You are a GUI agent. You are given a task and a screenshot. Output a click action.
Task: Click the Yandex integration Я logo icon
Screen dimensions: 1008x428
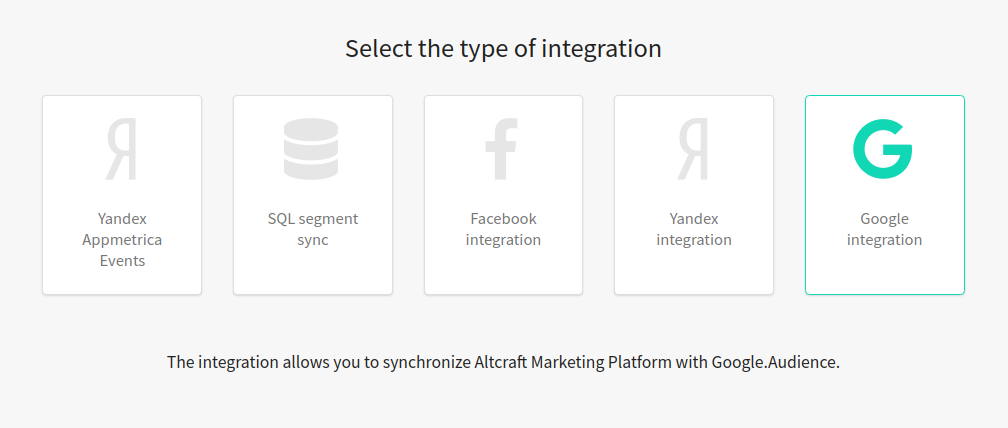click(692, 149)
